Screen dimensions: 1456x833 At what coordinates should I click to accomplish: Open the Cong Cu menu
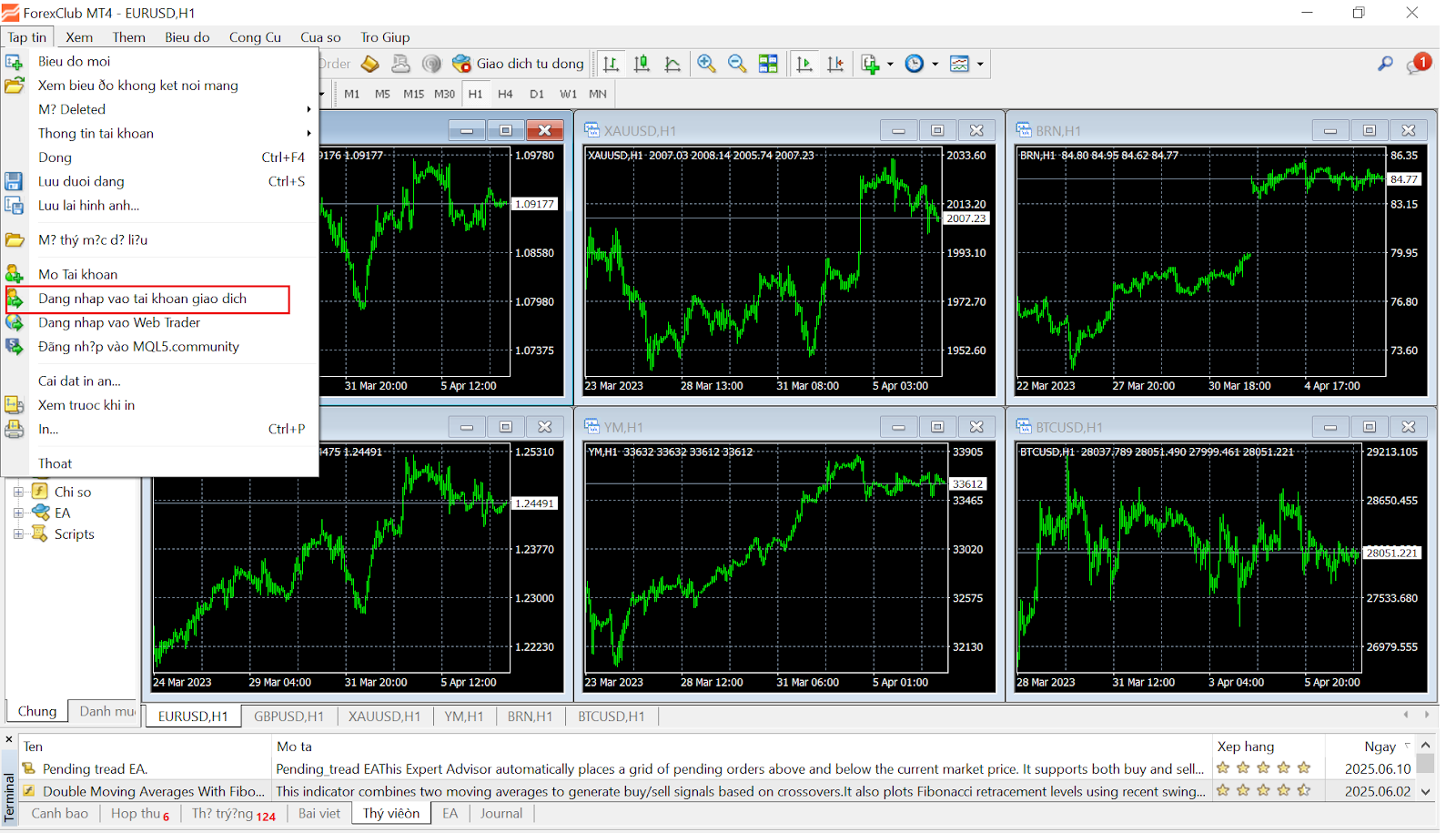[255, 37]
